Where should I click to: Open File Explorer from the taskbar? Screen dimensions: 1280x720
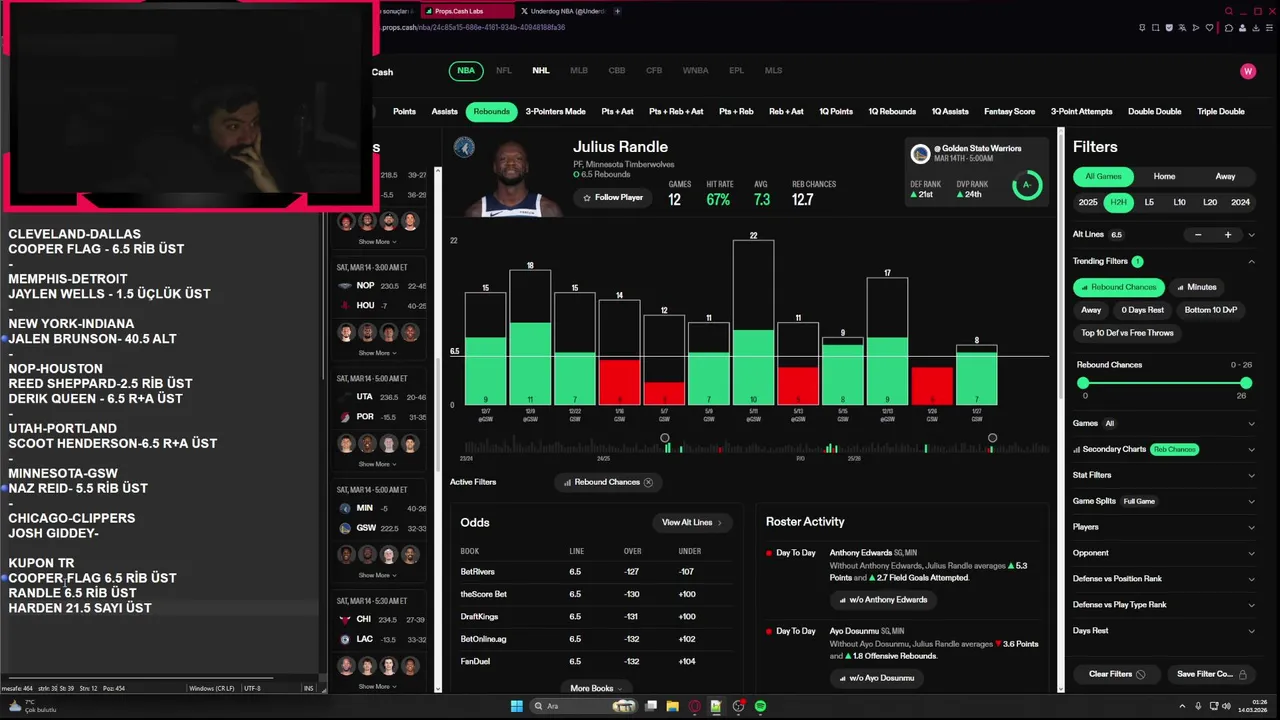coord(672,706)
